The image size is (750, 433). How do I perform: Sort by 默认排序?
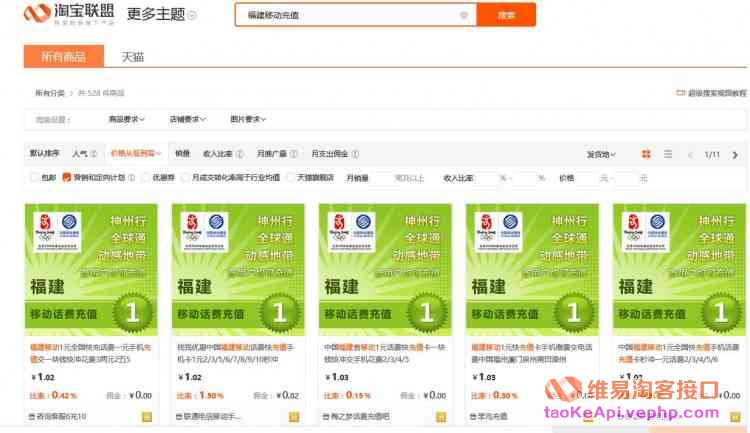pyautogui.click(x=44, y=154)
